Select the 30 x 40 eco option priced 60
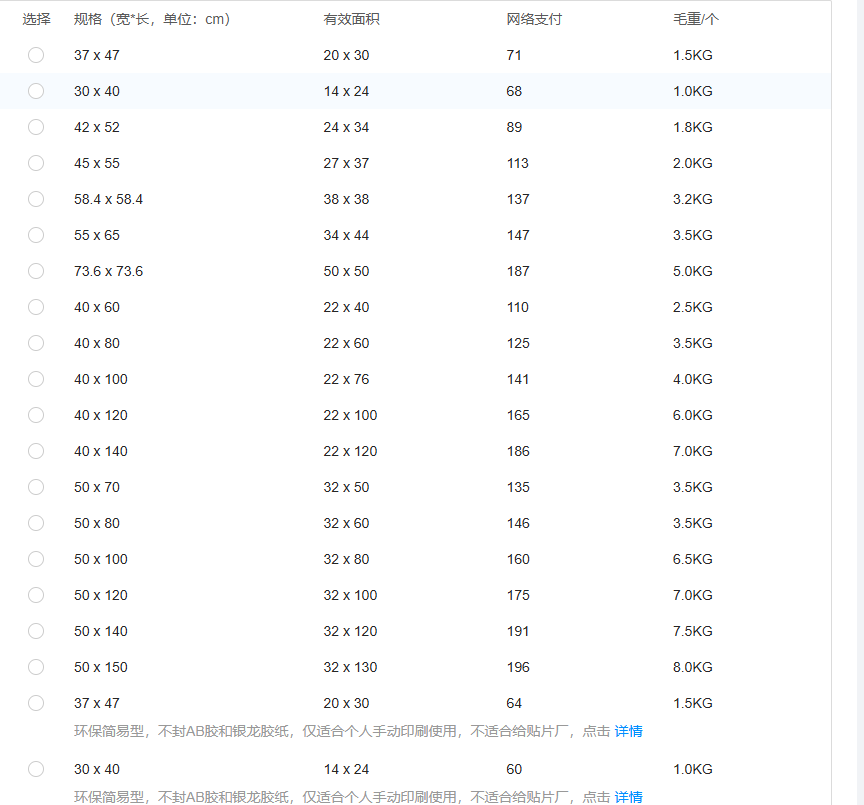The image size is (864, 805). coord(36,769)
